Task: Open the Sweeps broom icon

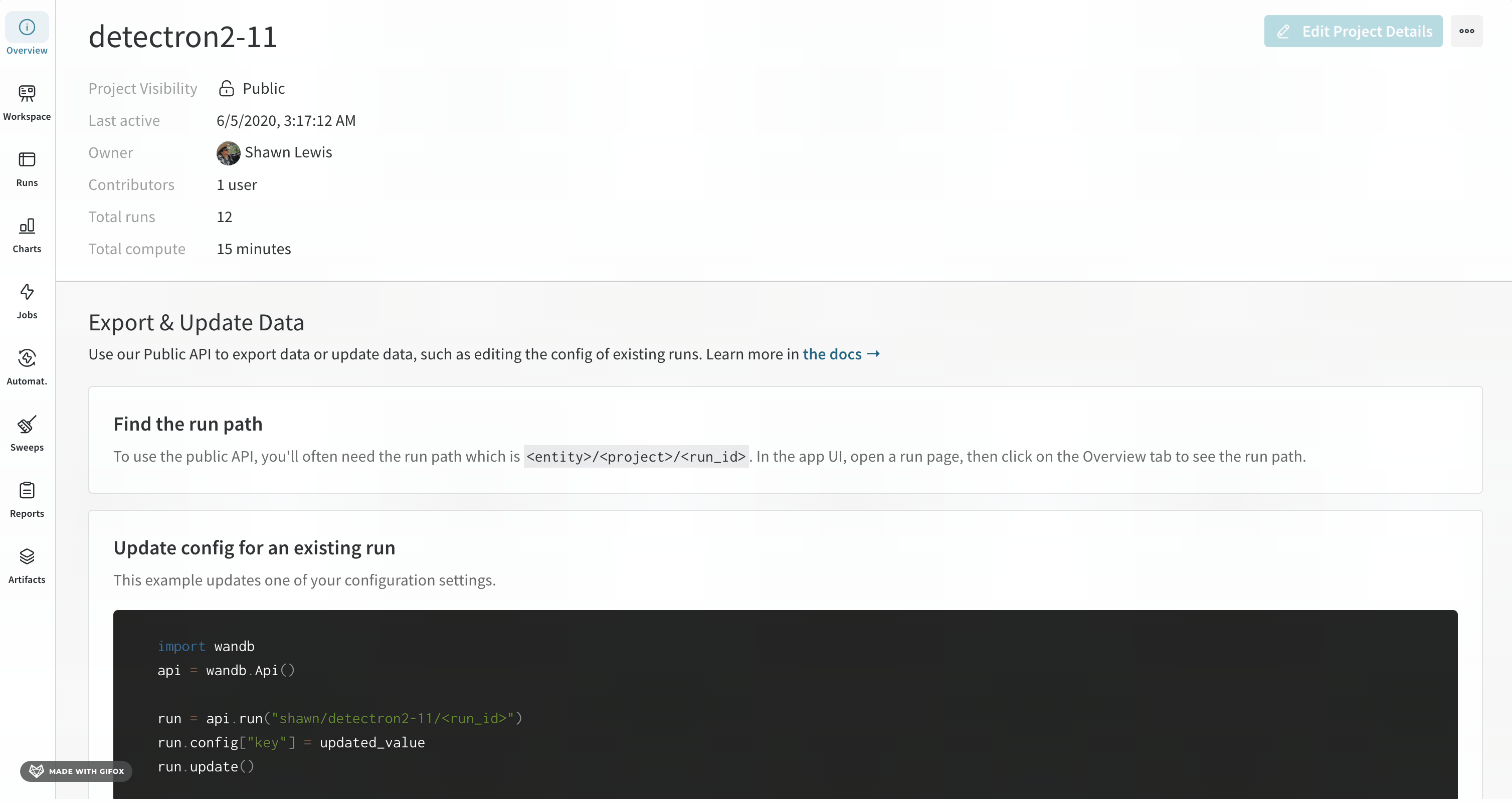Action: pos(27,425)
